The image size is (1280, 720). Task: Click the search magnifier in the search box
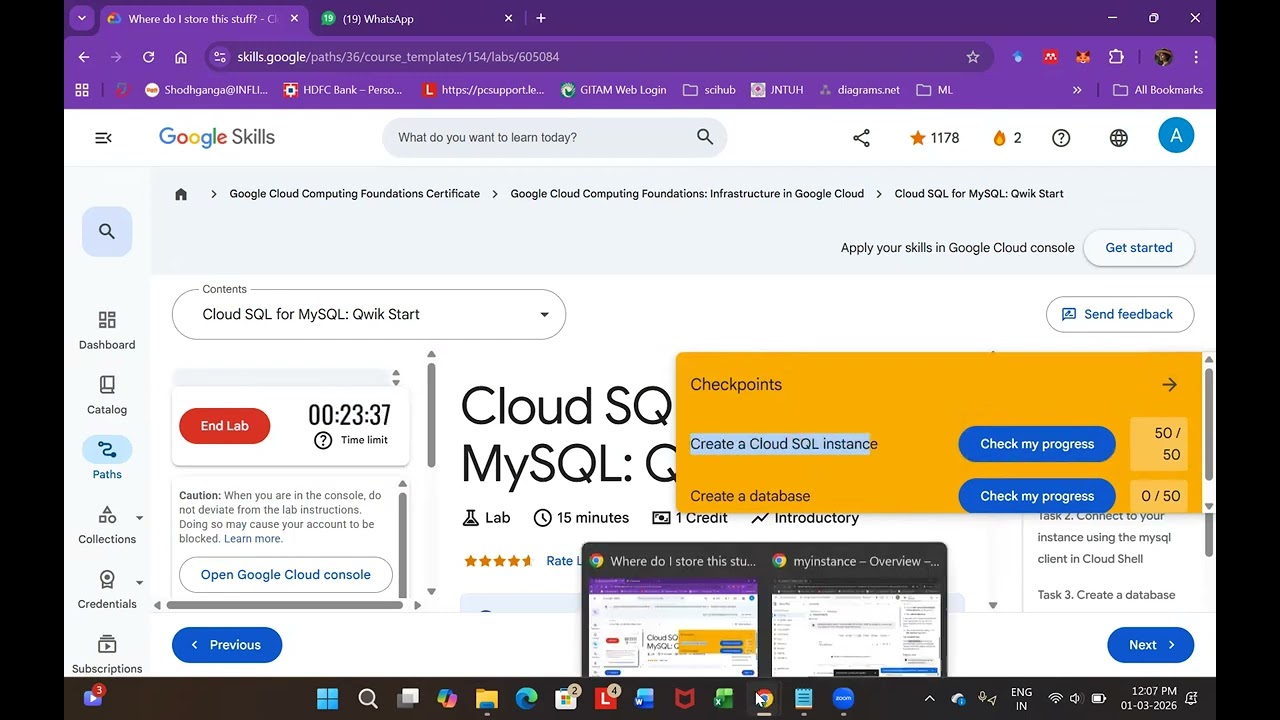click(705, 137)
